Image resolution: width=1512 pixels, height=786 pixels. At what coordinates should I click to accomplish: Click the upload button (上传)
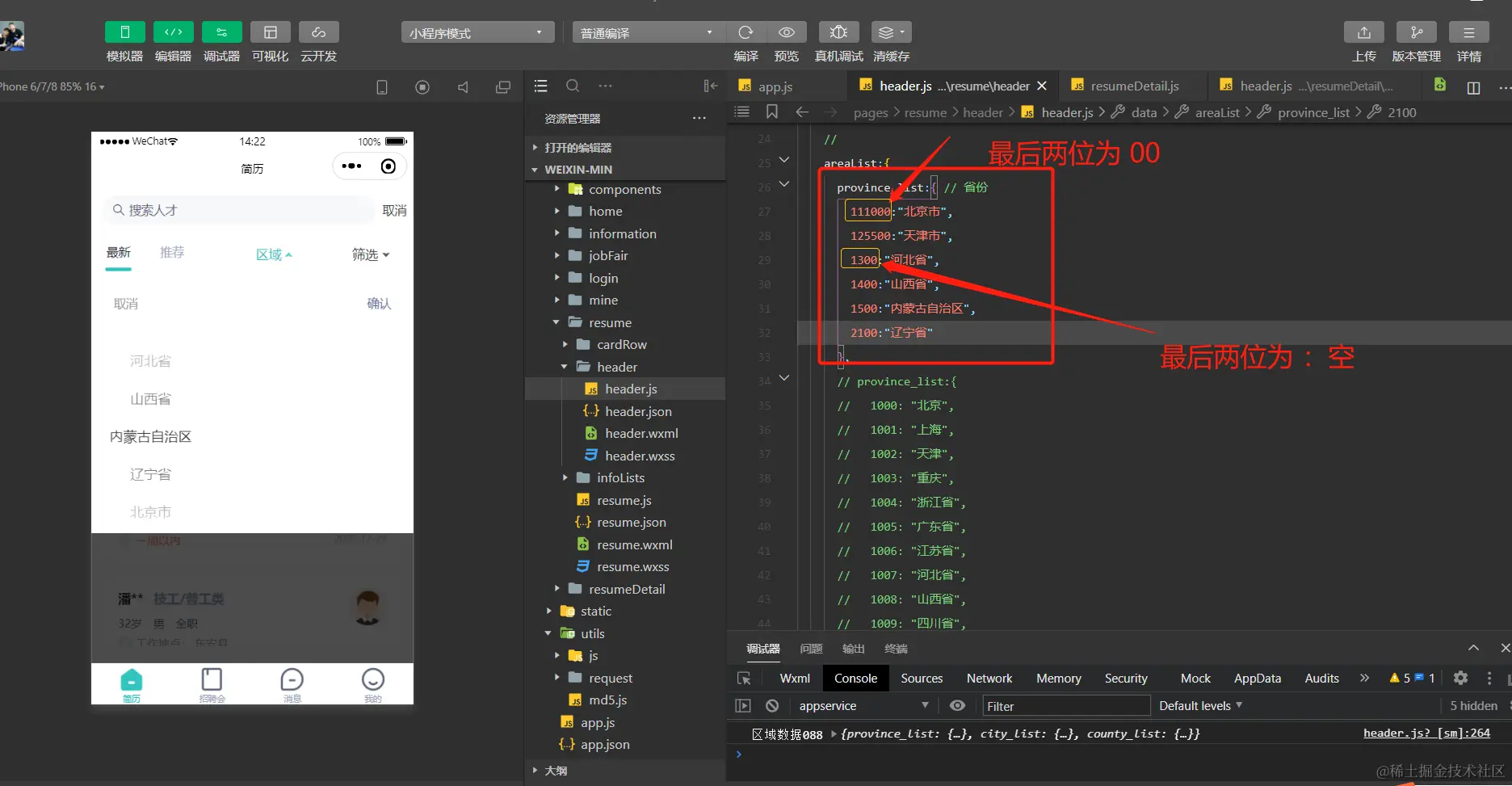[1363, 32]
